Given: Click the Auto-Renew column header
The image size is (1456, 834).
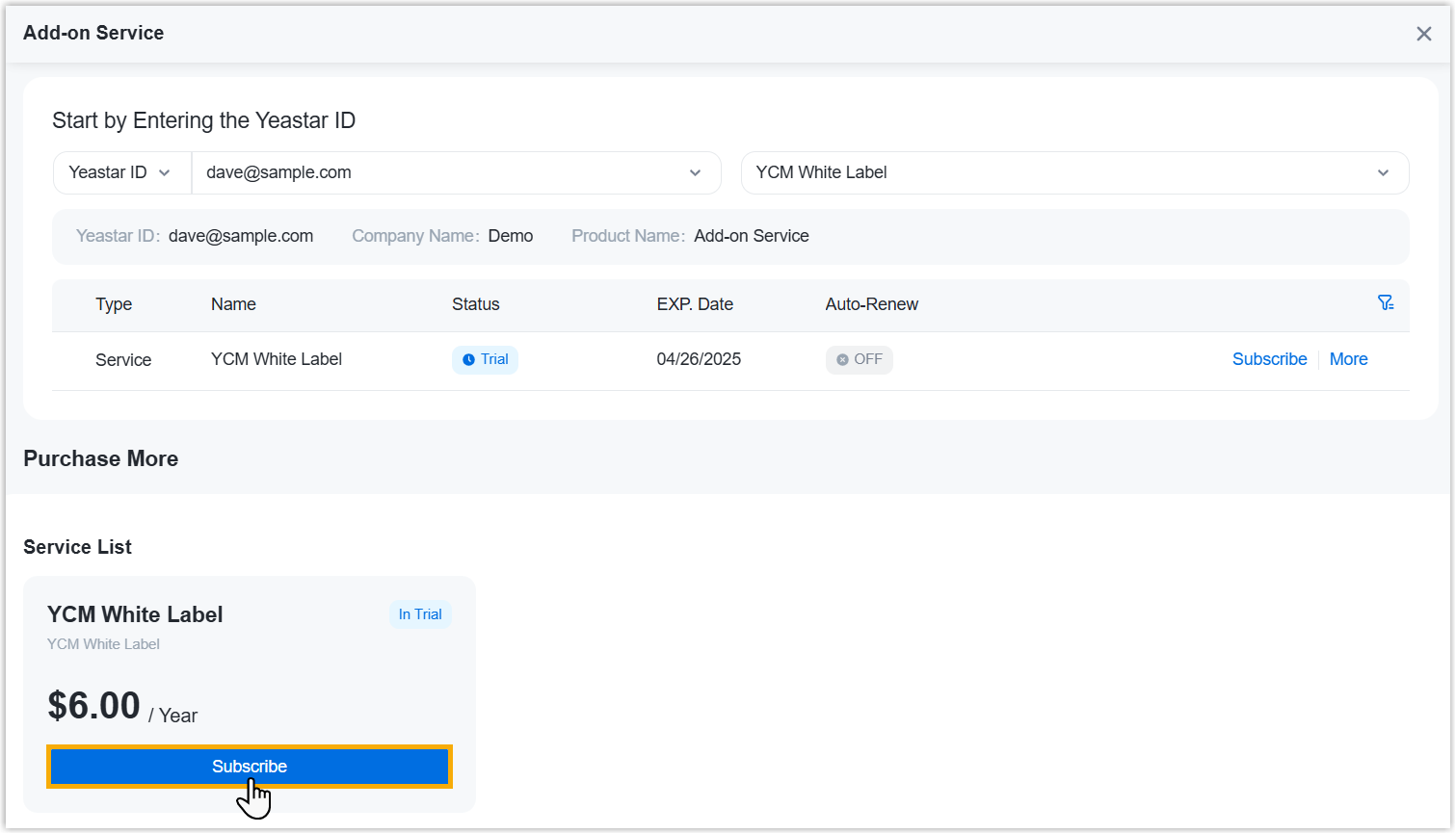Looking at the screenshot, I should (871, 304).
